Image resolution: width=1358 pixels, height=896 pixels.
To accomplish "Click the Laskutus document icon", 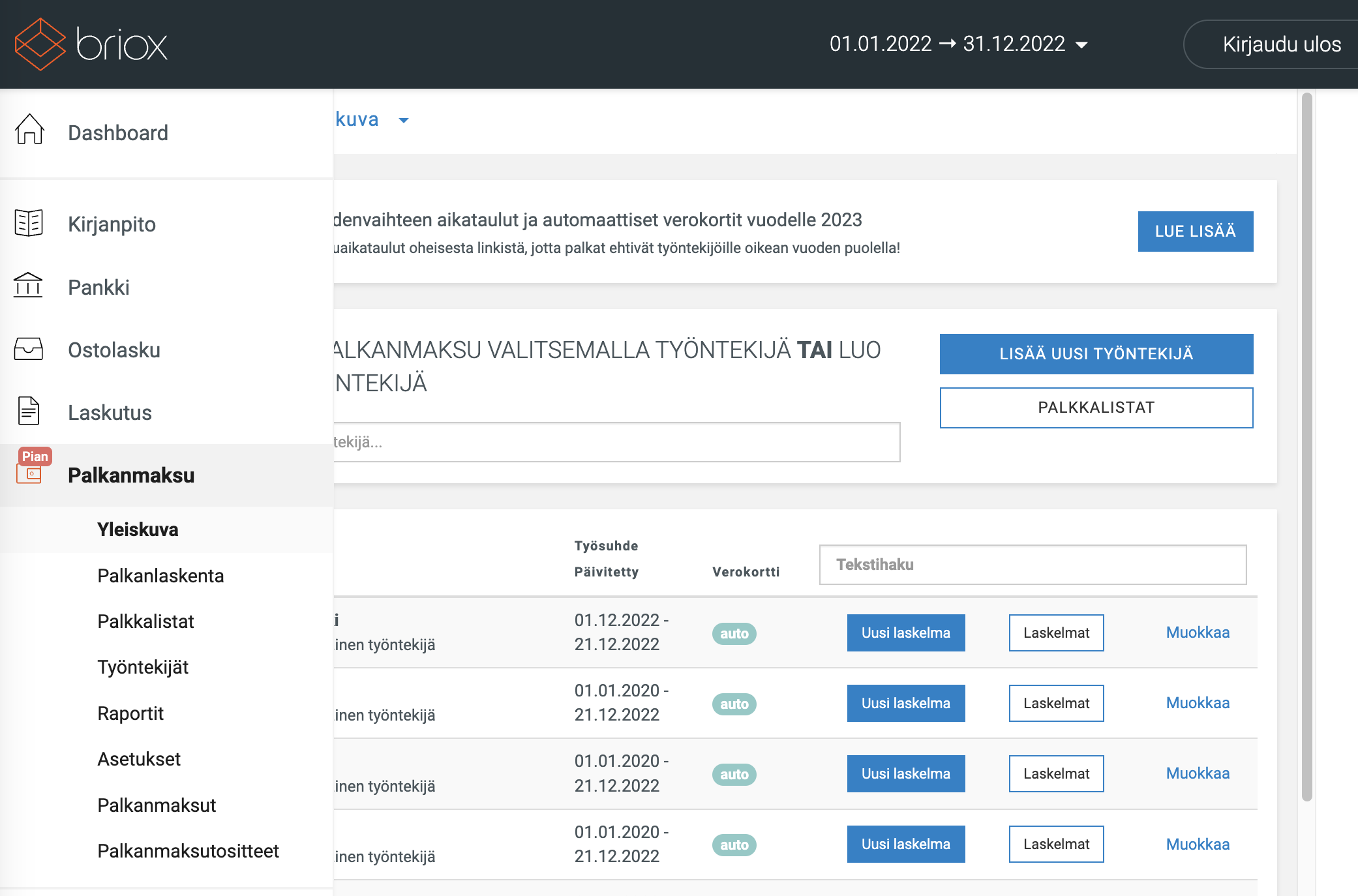I will pos(29,411).
